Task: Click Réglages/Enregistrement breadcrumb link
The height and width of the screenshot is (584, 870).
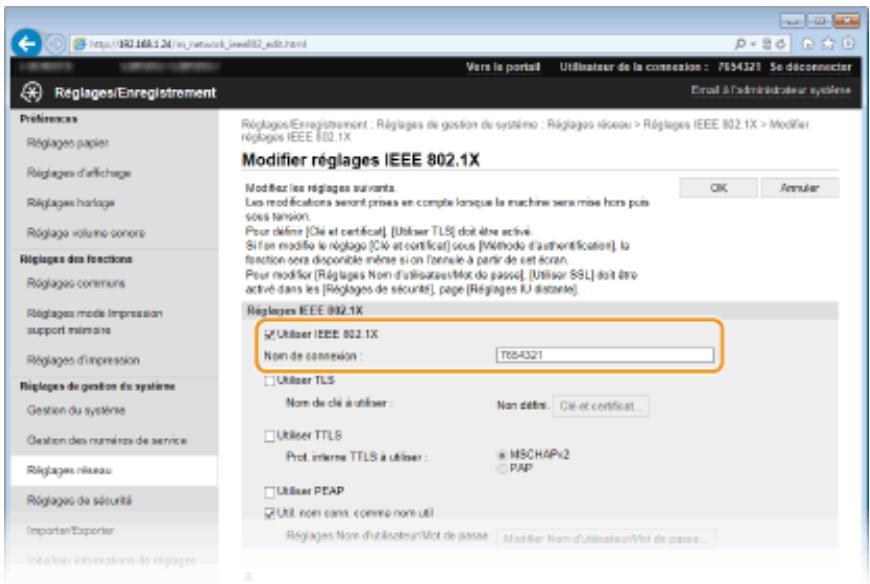Action: click(x=304, y=124)
